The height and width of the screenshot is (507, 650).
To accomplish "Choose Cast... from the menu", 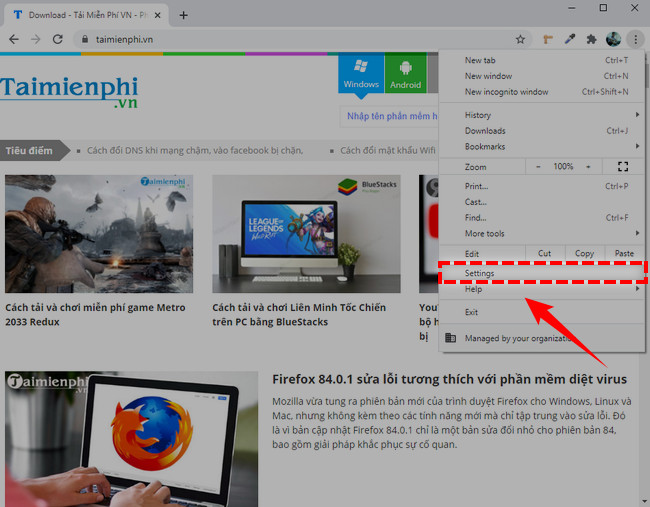I will click(x=542, y=202).
